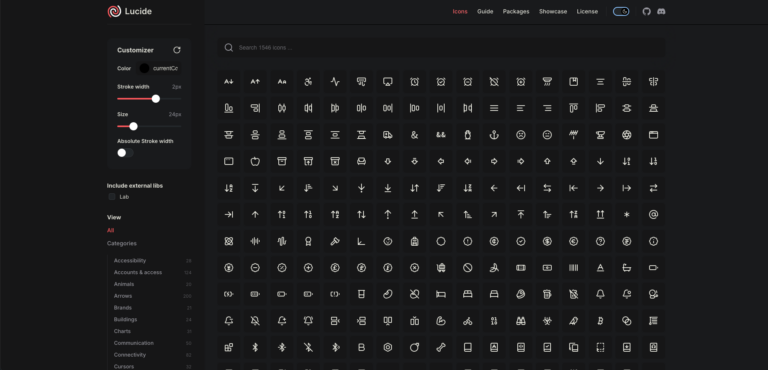Switch view to Categories
768x370 pixels.
coord(122,243)
